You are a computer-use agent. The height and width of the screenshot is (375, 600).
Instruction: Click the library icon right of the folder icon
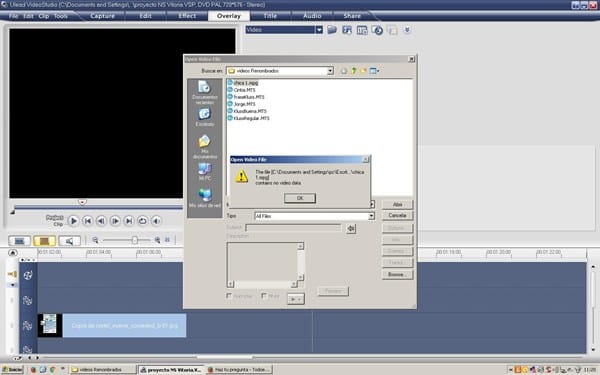[x=347, y=30]
